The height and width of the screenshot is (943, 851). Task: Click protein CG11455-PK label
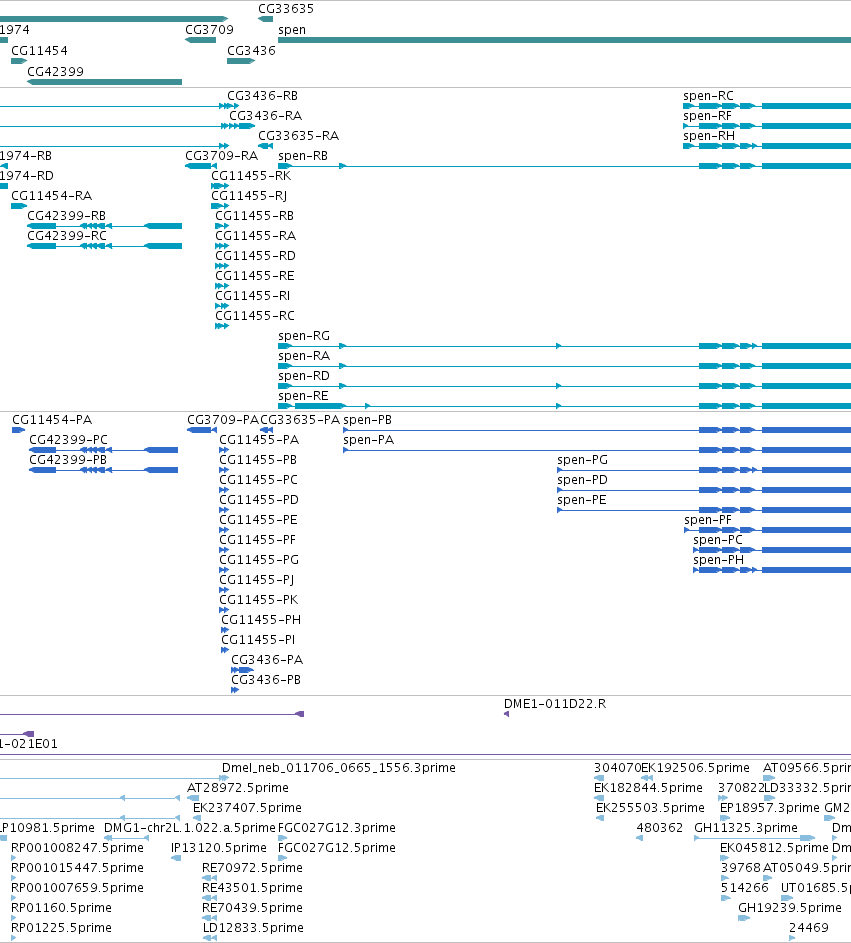pyautogui.click(x=259, y=600)
